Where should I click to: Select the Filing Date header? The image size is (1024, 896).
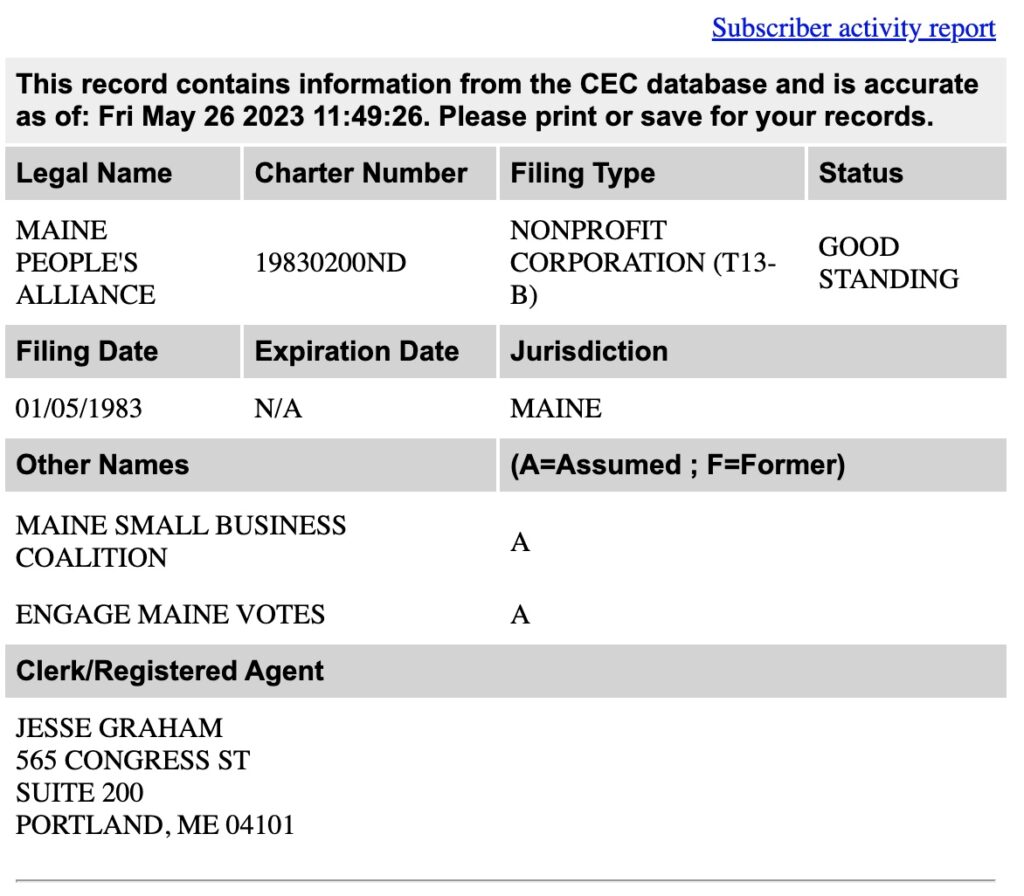tap(87, 352)
